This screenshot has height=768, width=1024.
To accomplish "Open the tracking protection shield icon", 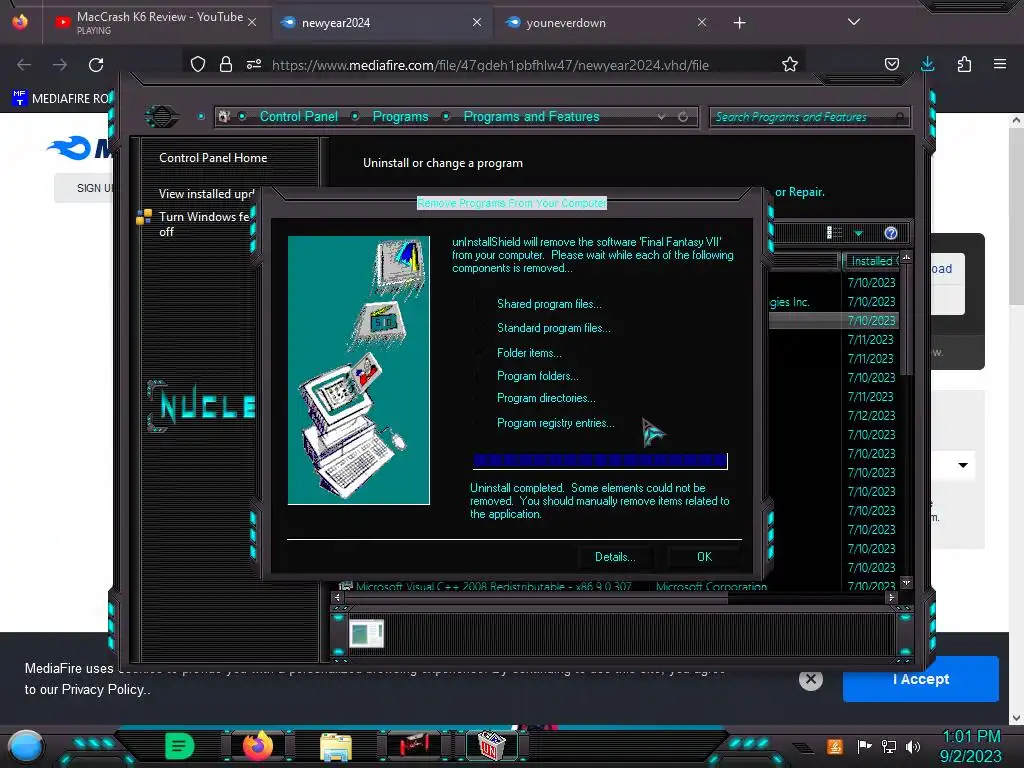I will (198, 64).
